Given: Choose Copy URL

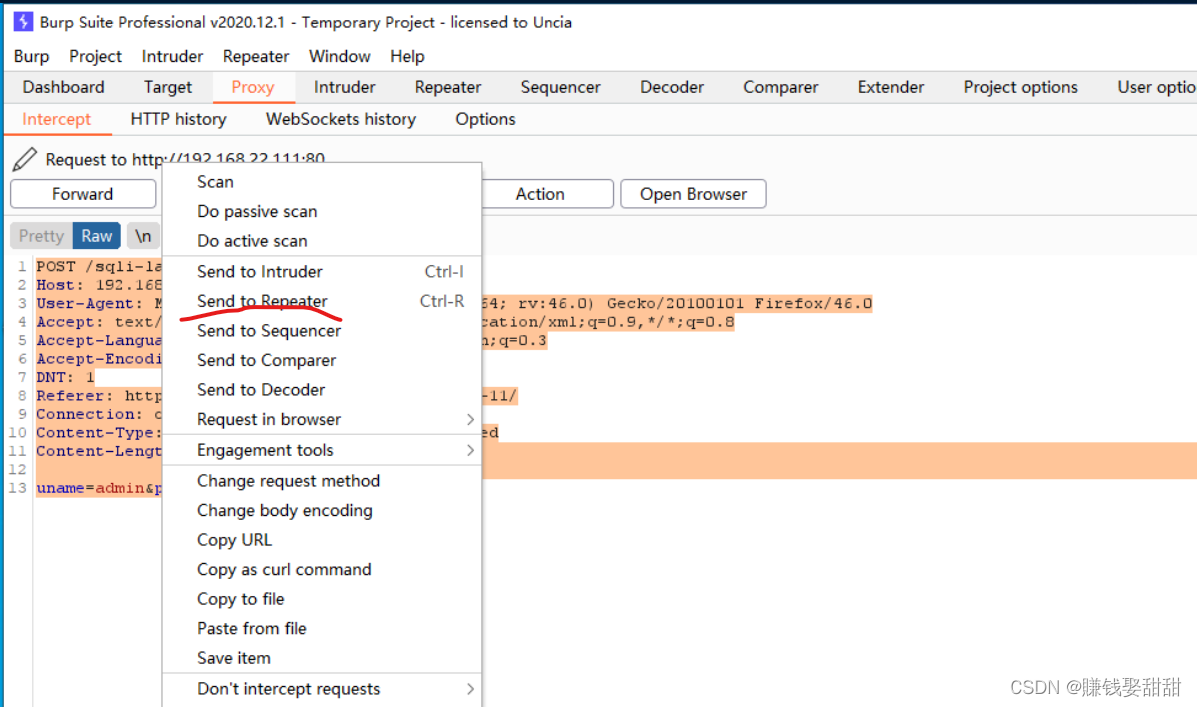Looking at the screenshot, I should point(321,541).
